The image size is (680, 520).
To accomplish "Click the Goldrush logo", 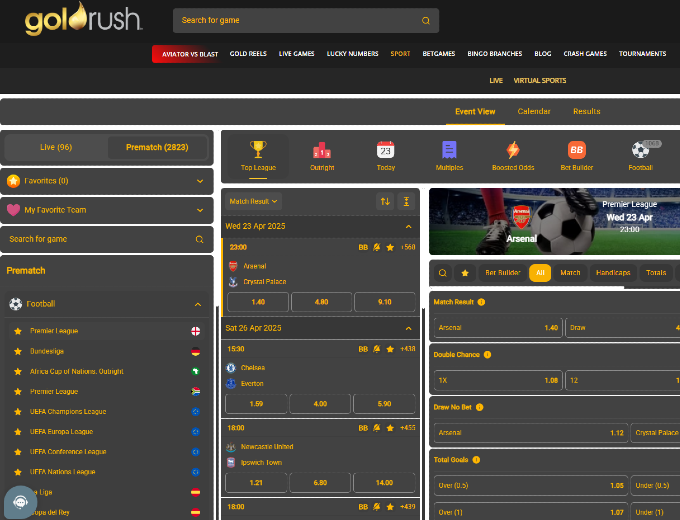I will pos(83,19).
